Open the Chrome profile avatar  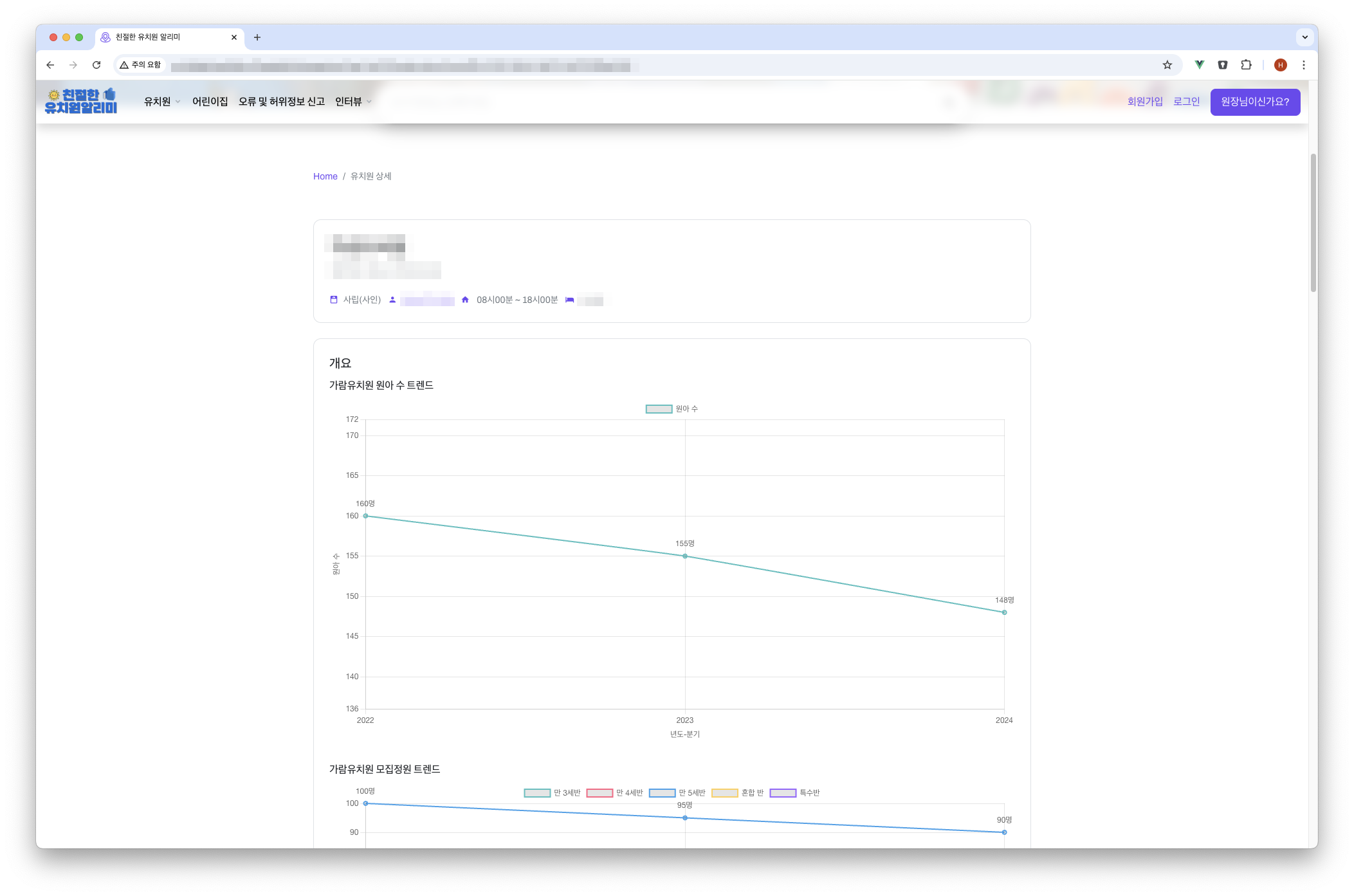[1281, 65]
